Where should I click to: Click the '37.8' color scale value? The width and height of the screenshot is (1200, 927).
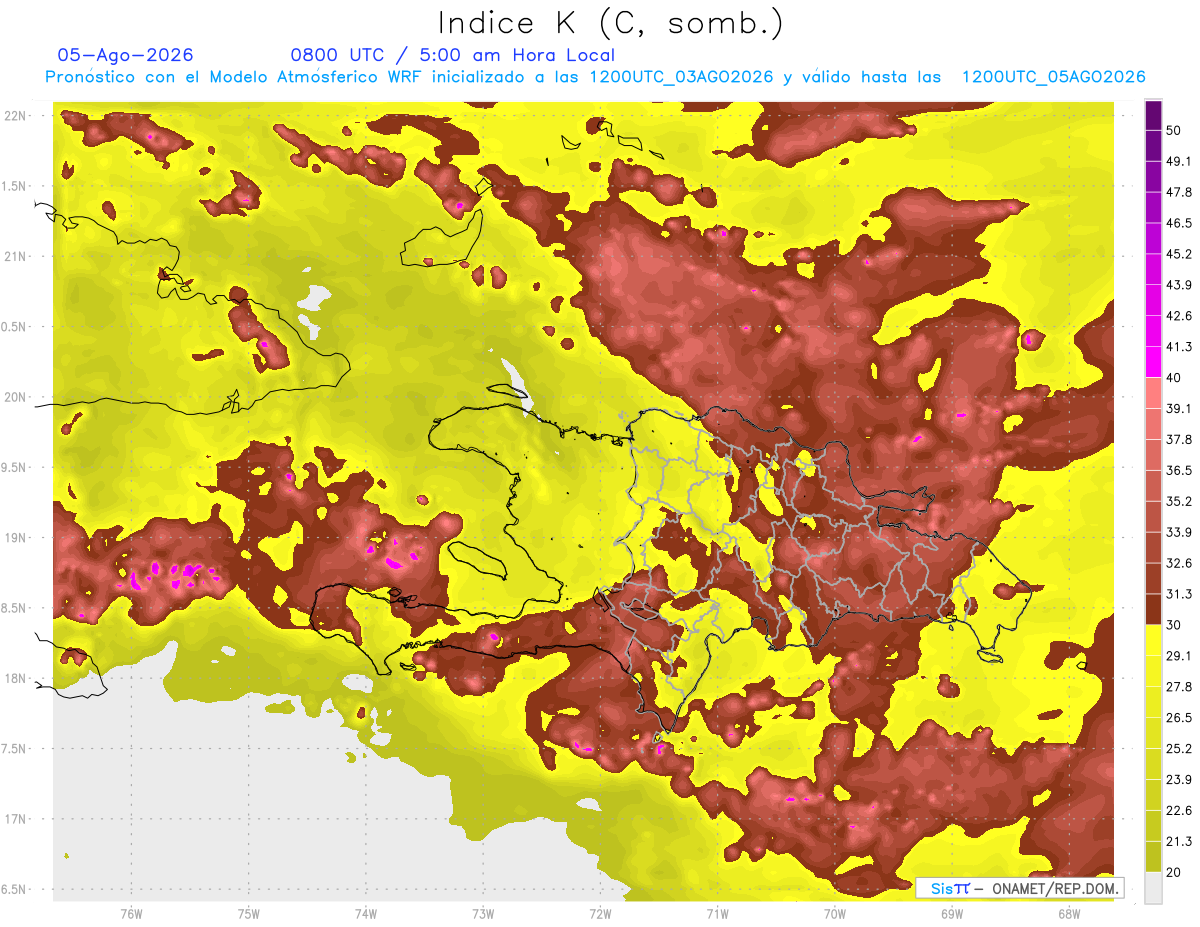1179,439
